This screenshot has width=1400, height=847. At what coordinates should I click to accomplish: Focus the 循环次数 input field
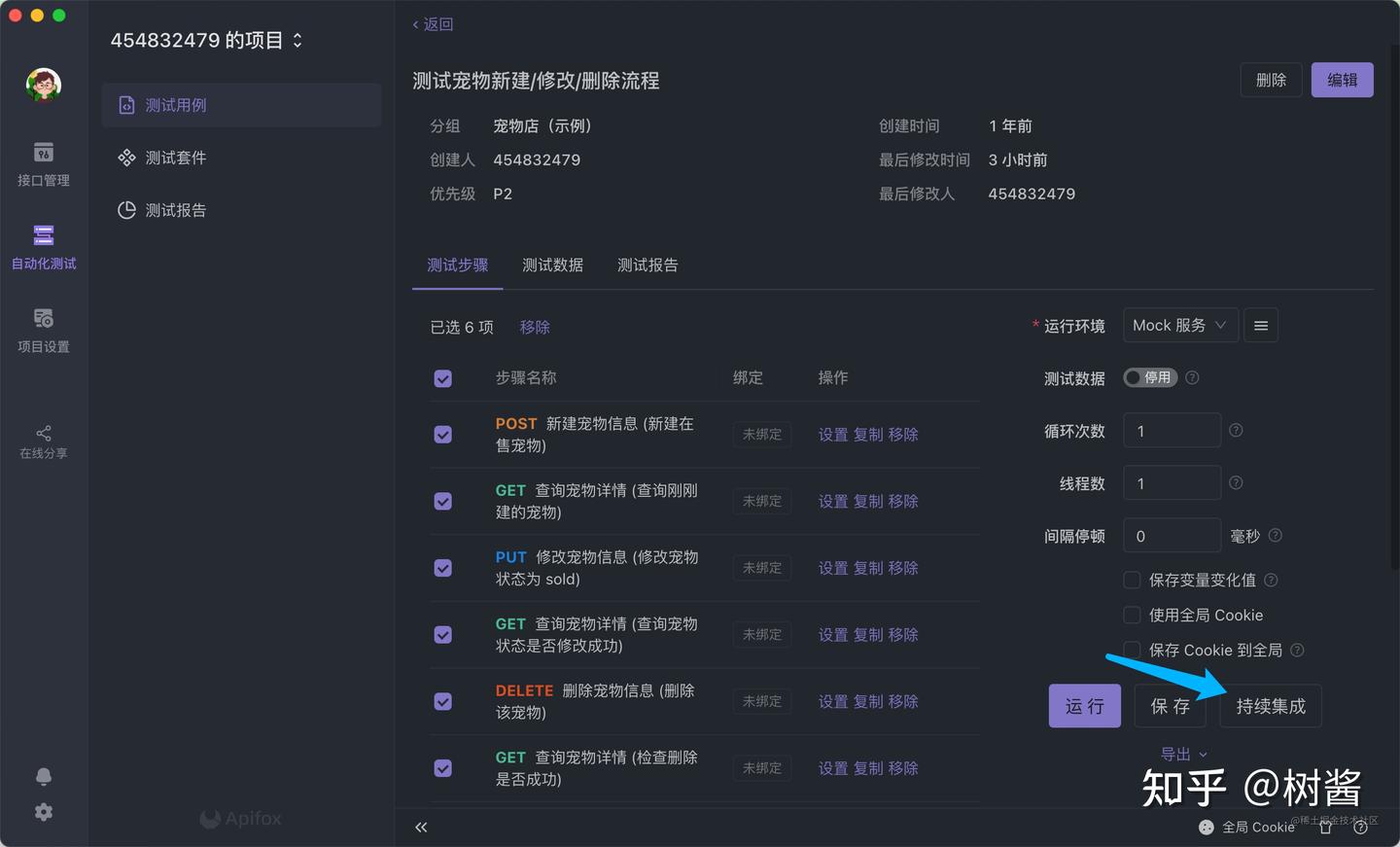tap(1172, 430)
